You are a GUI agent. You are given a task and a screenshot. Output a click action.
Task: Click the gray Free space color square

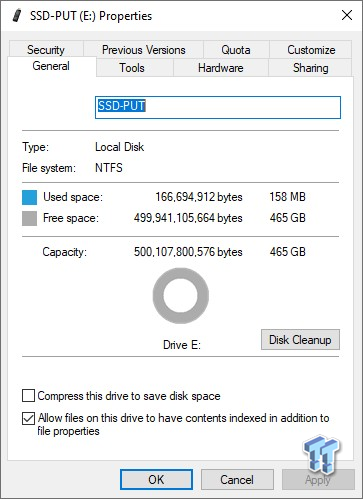coord(29,219)
